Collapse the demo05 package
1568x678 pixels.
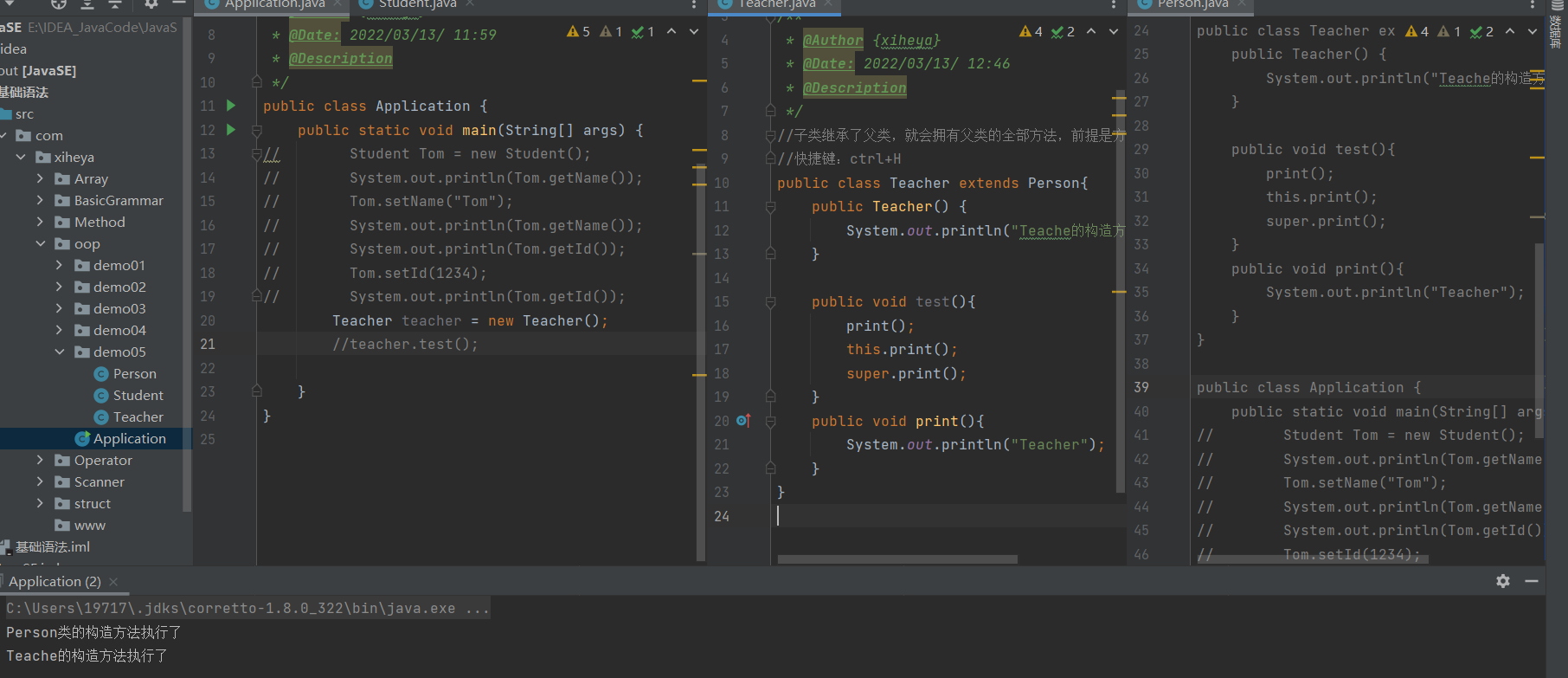(x=59, y=352)
